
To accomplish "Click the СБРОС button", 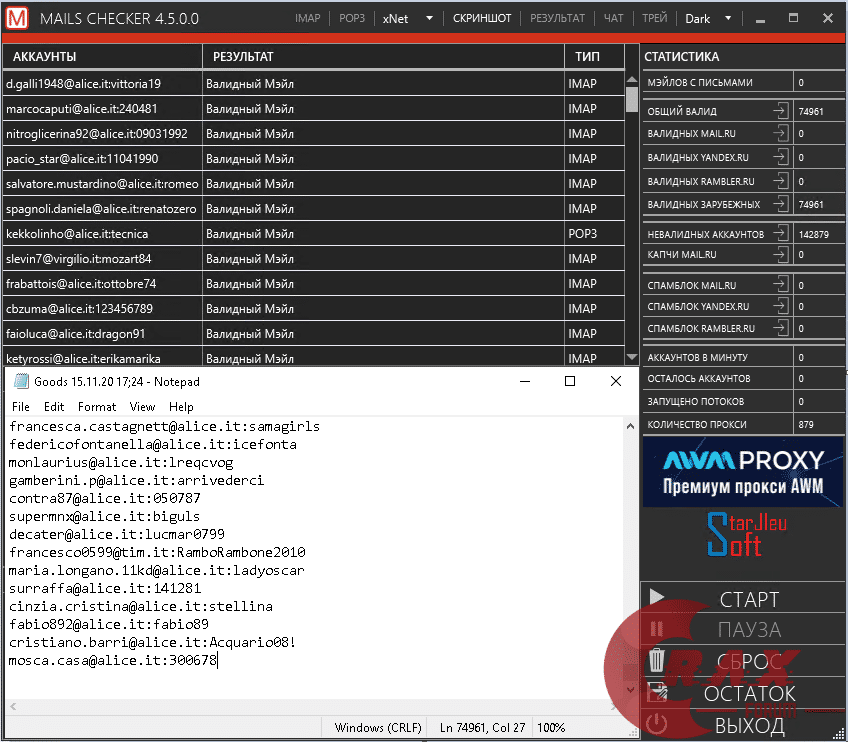I will (x=743, y=661).
